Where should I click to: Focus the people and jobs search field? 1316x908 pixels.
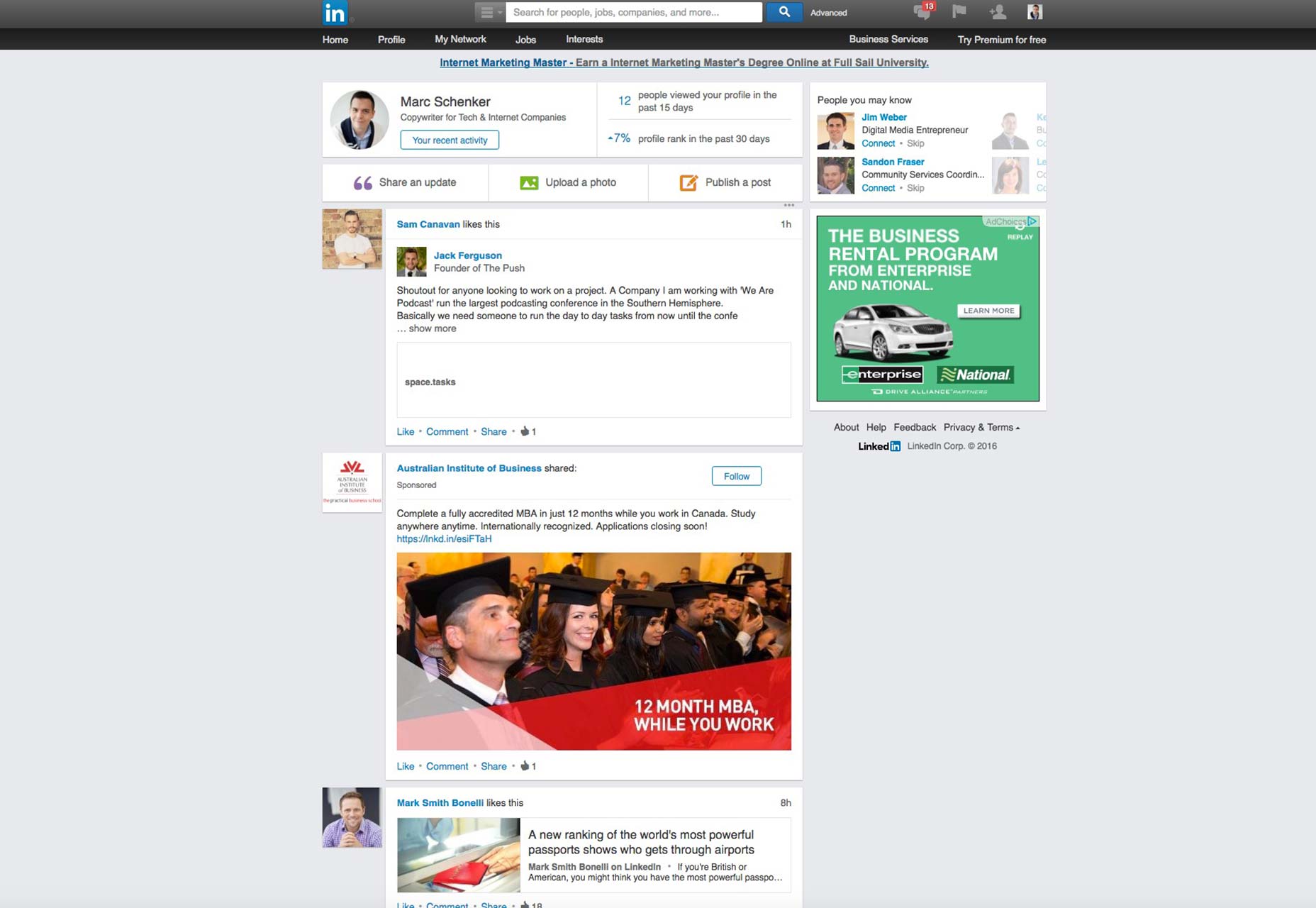click(x=634, y=12)
